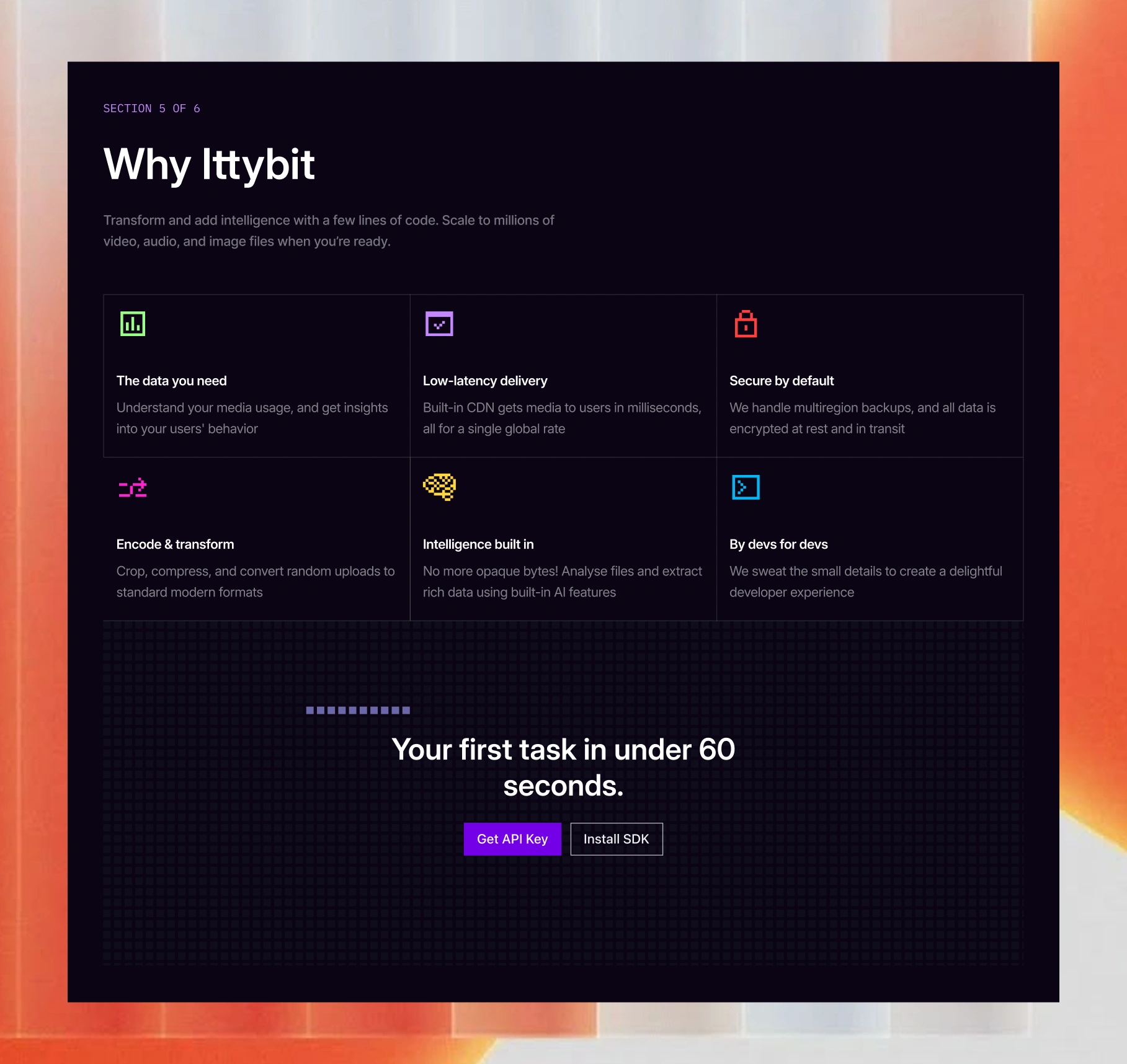Select the 'The data you need' heading
Viewport: 1127px width, 1064px height.
(x=172, y=381)
